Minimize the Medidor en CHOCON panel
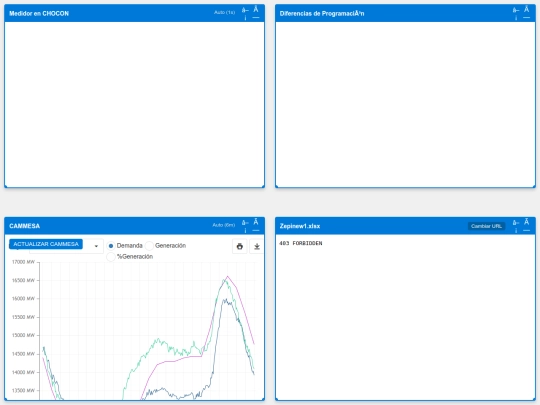 pyautogui.click(x=256, y=13)
